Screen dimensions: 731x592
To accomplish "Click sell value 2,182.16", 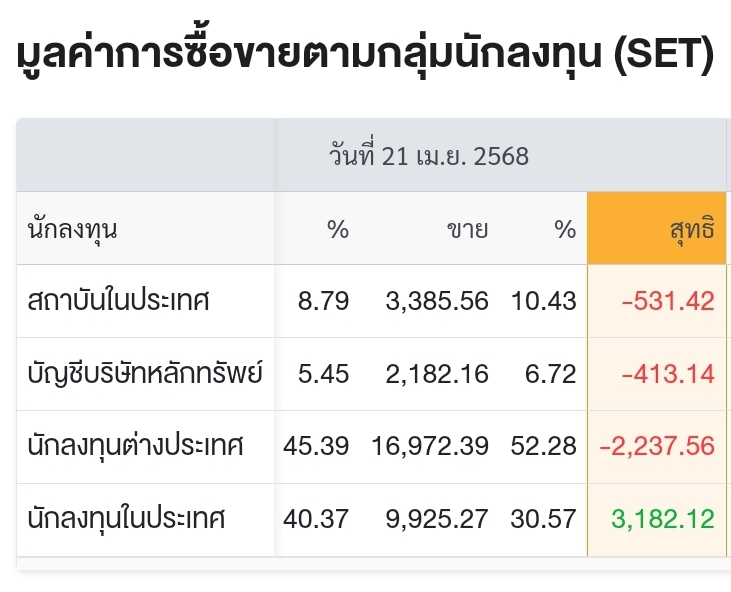I will [x=437, y=374].
